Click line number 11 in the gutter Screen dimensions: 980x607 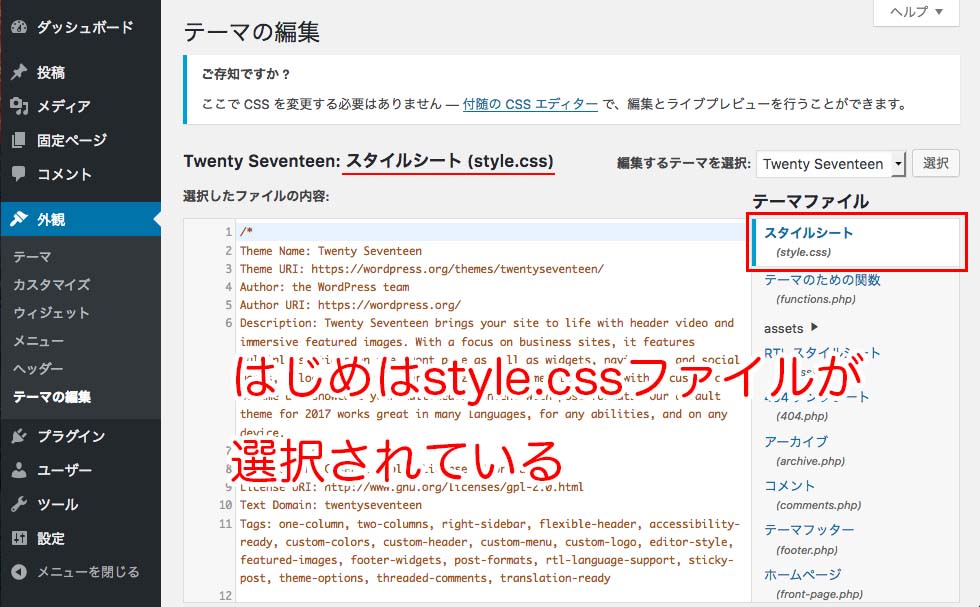226,523
